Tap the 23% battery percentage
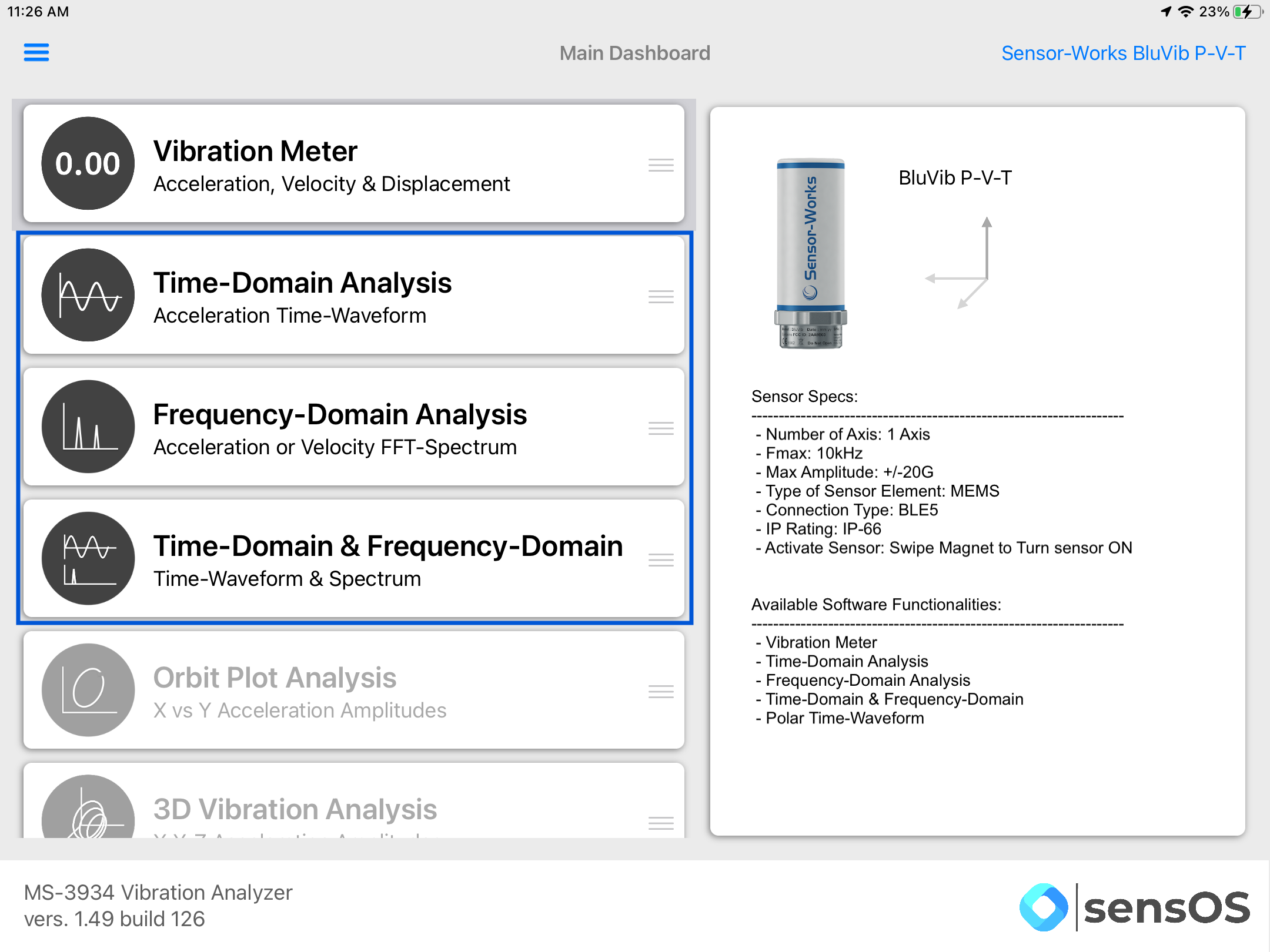The image size is (1270, 952). point(1214,12)
